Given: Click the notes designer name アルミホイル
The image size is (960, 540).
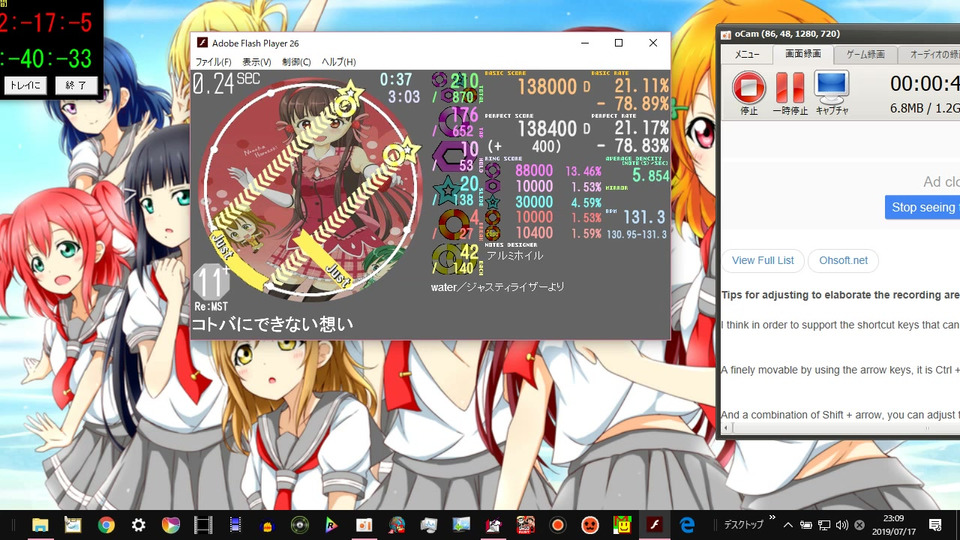Looking at the screenshot, I should click(514, 256).
